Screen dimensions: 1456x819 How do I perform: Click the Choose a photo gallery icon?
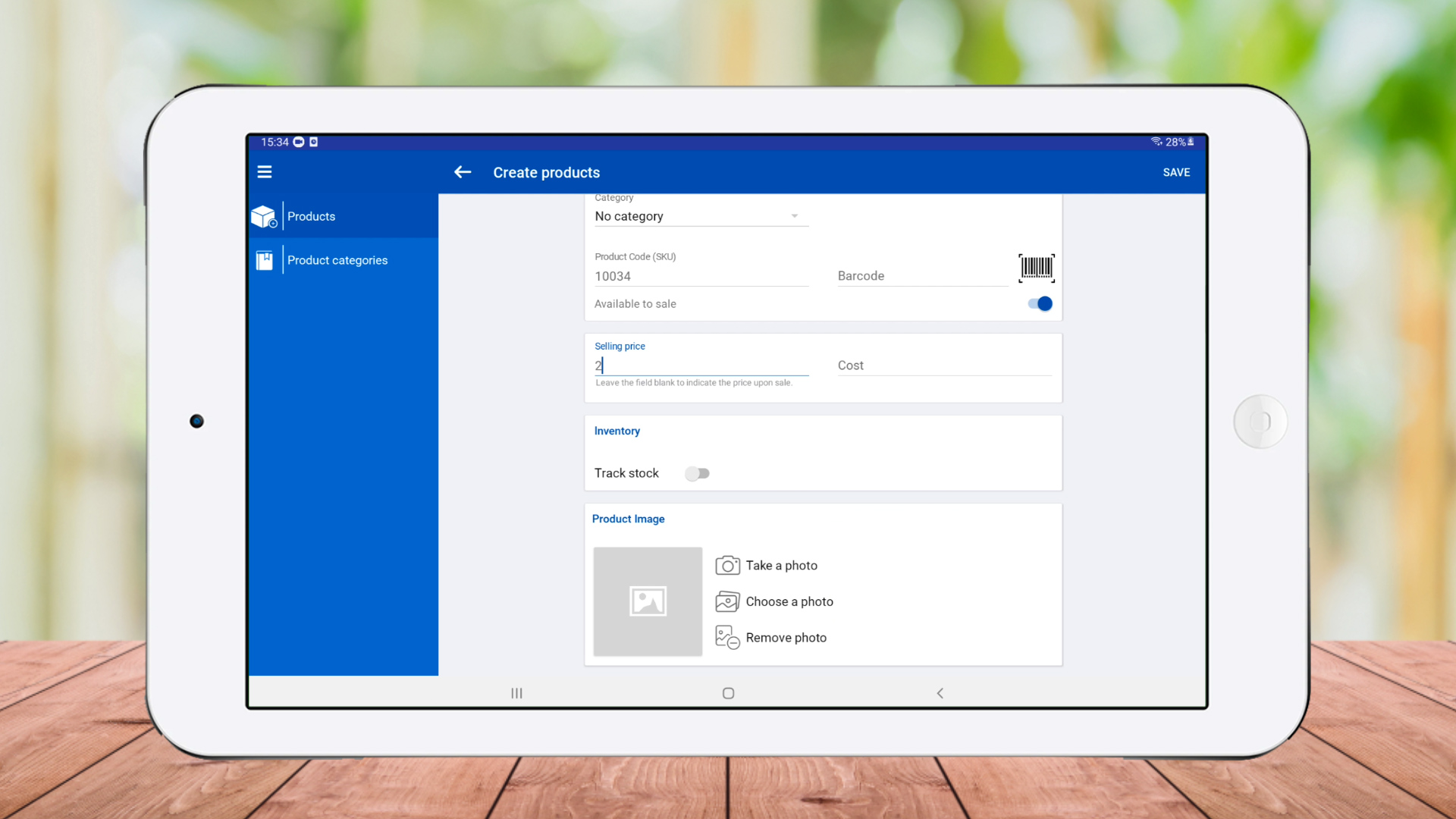[x=727, y=601]
